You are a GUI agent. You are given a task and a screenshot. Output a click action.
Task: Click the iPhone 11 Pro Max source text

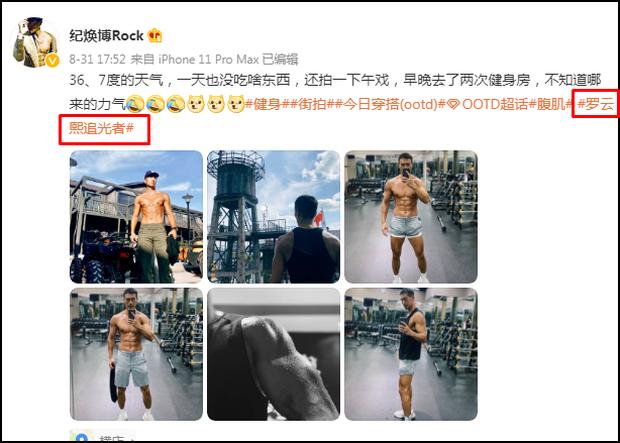pyautogui.click(x=206, y=59)
